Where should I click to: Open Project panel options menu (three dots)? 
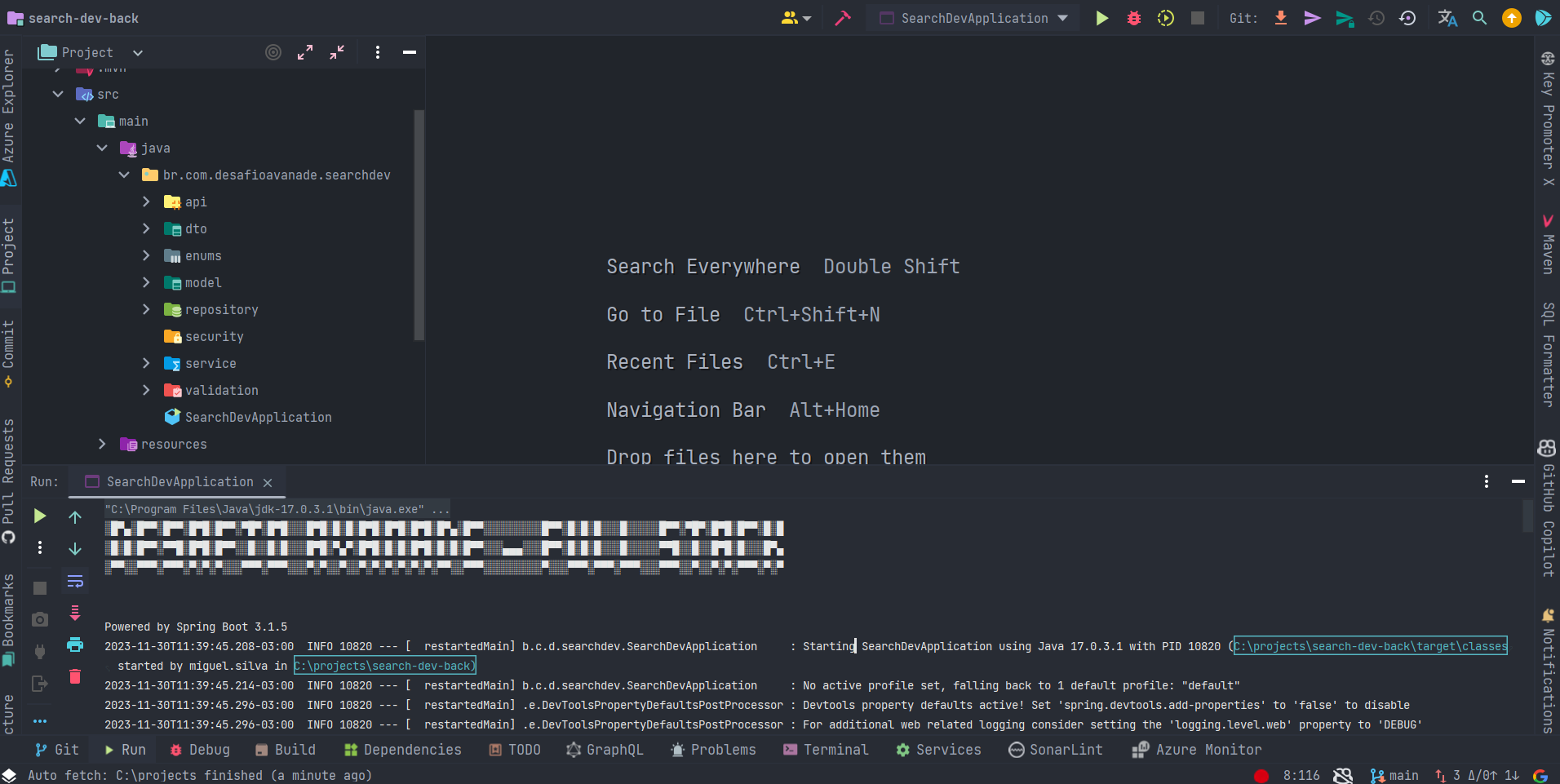pyautogui.click(x=377, y=52)
